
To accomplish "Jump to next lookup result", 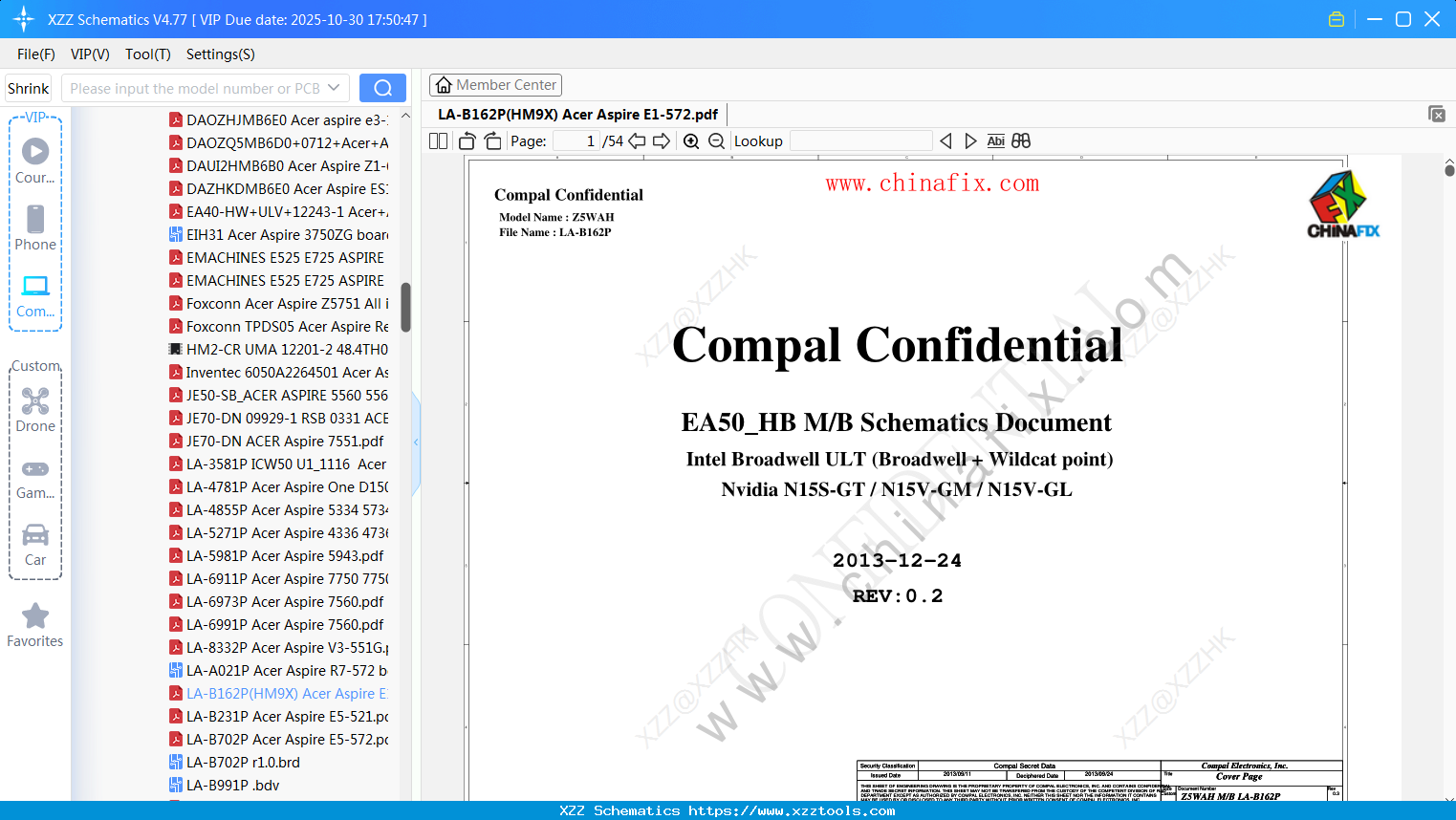I will tap(970, 141).
